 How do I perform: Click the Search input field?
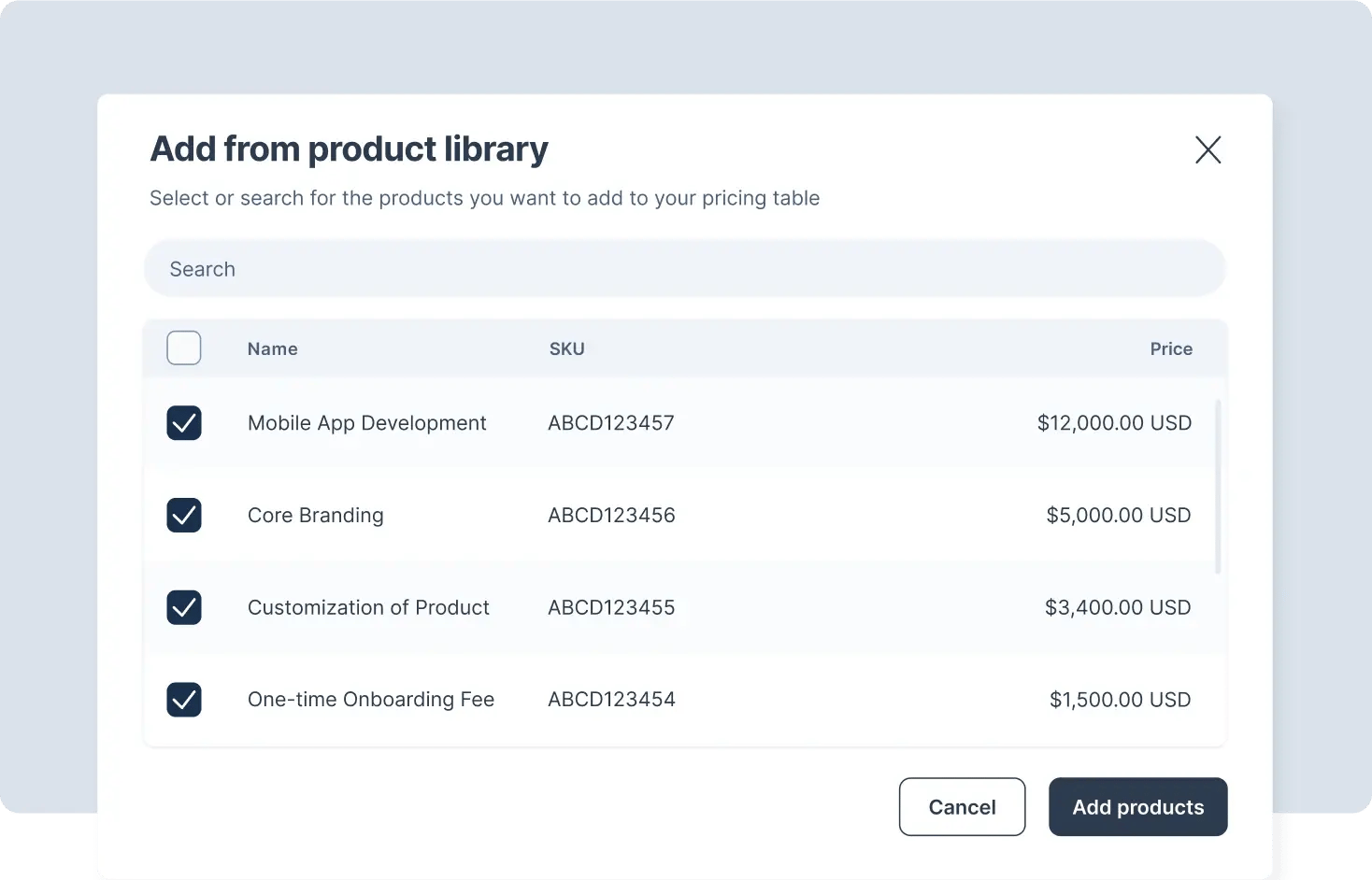coord(684,269)
